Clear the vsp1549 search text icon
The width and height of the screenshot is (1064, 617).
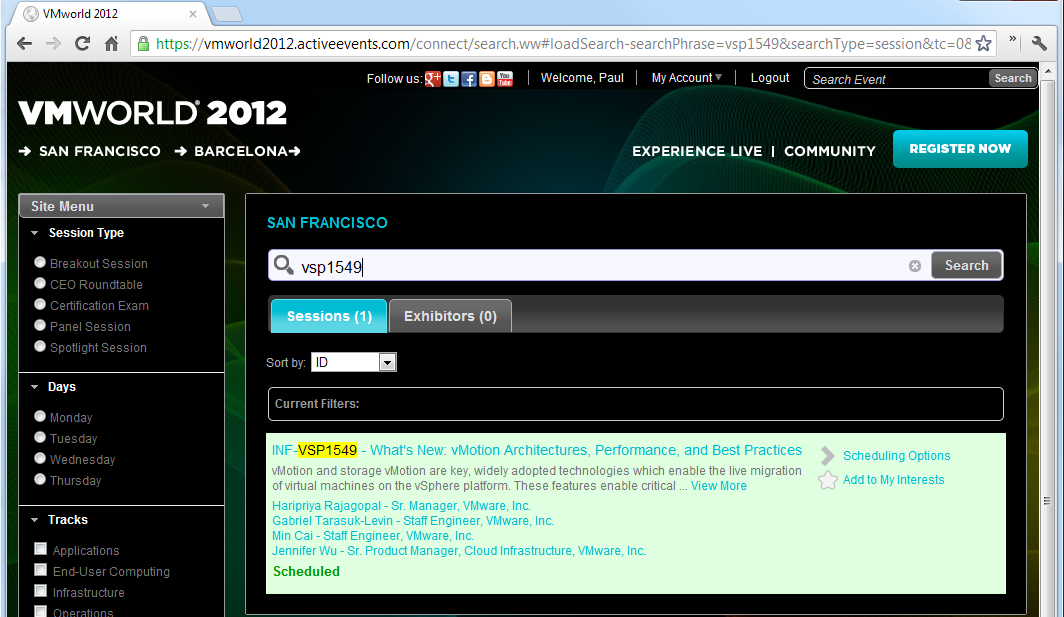coord(915,266)
